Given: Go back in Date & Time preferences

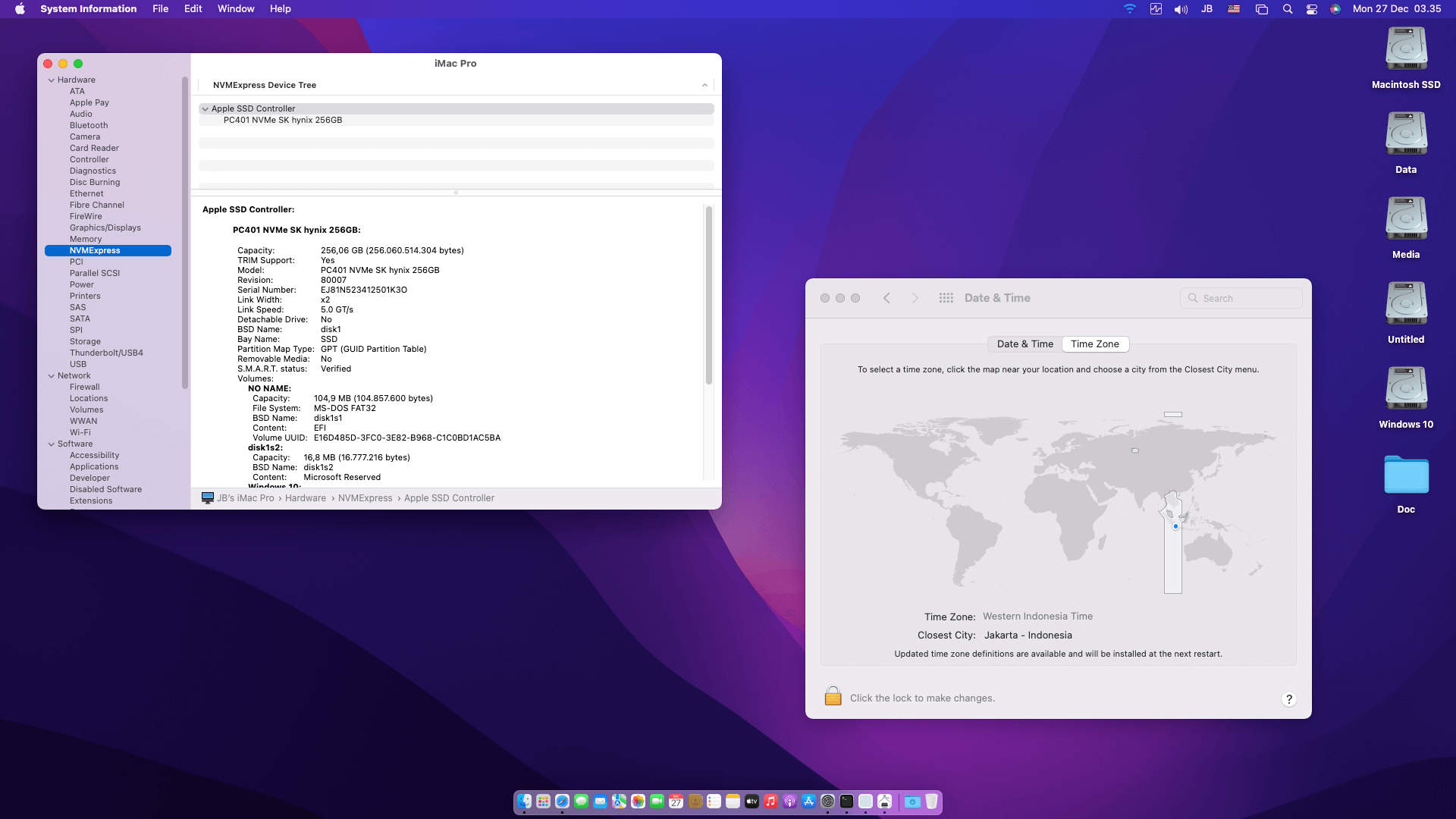Looking at the screenshot, I should (886, 298).
